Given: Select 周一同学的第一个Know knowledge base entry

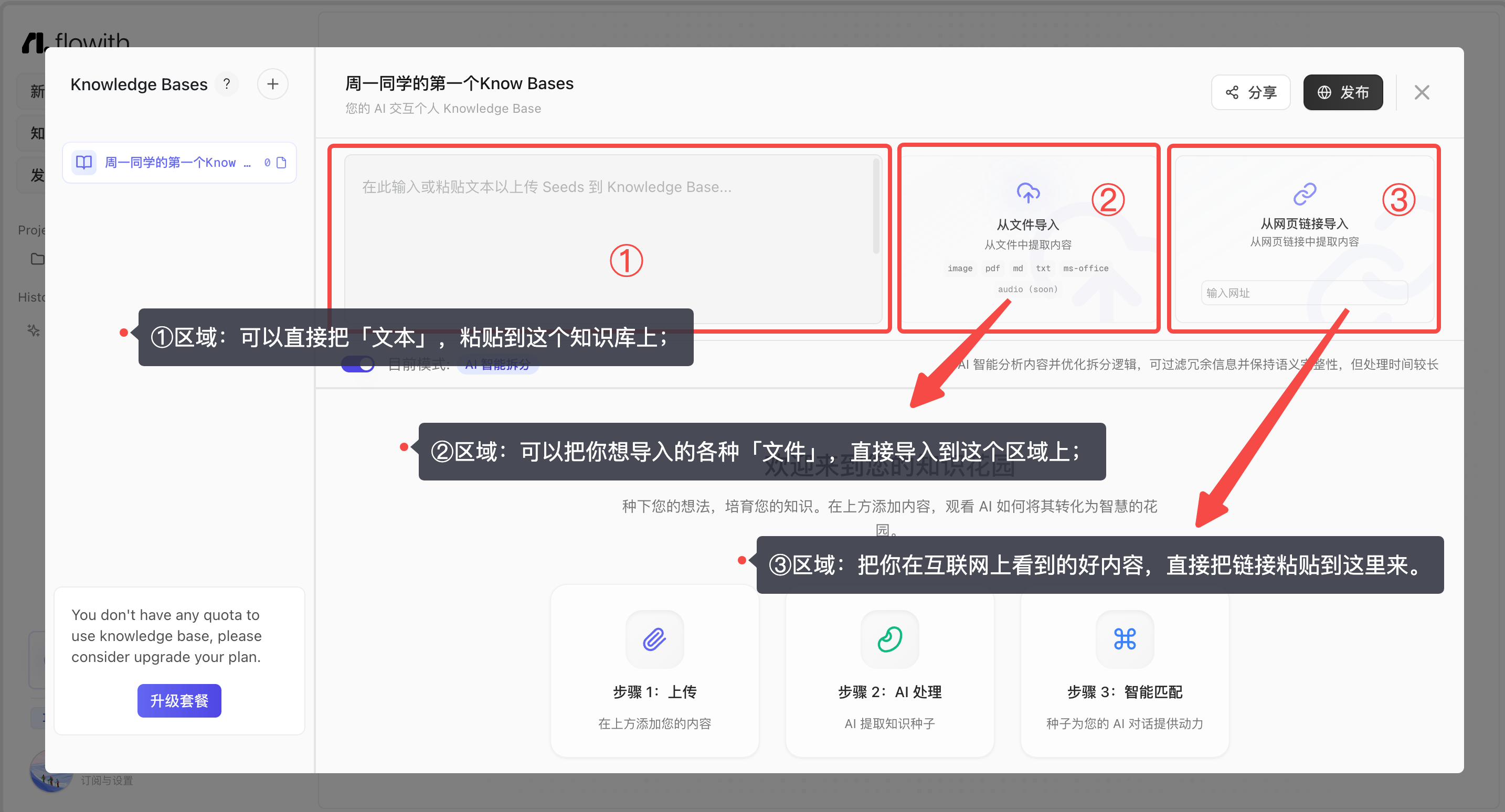Looking at the screenshot, I should 171,163.
